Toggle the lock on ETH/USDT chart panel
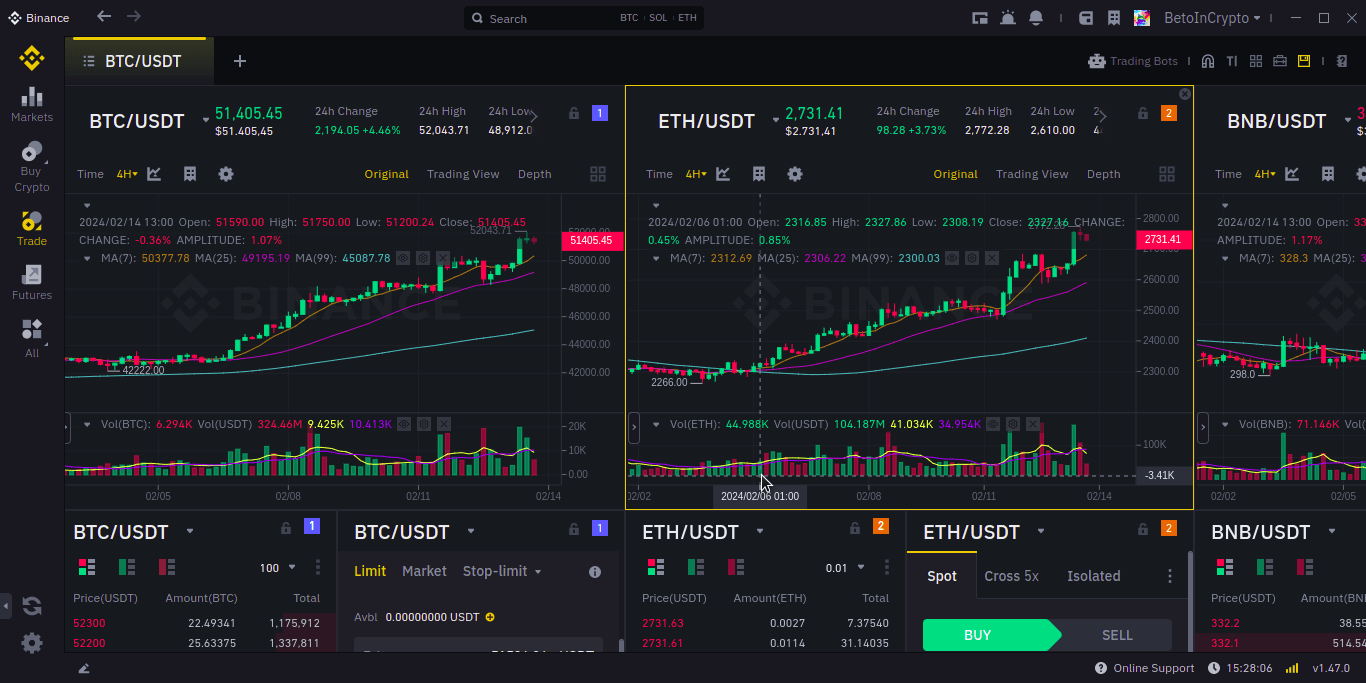The image size is (1366, 683). coord(1143,114)
